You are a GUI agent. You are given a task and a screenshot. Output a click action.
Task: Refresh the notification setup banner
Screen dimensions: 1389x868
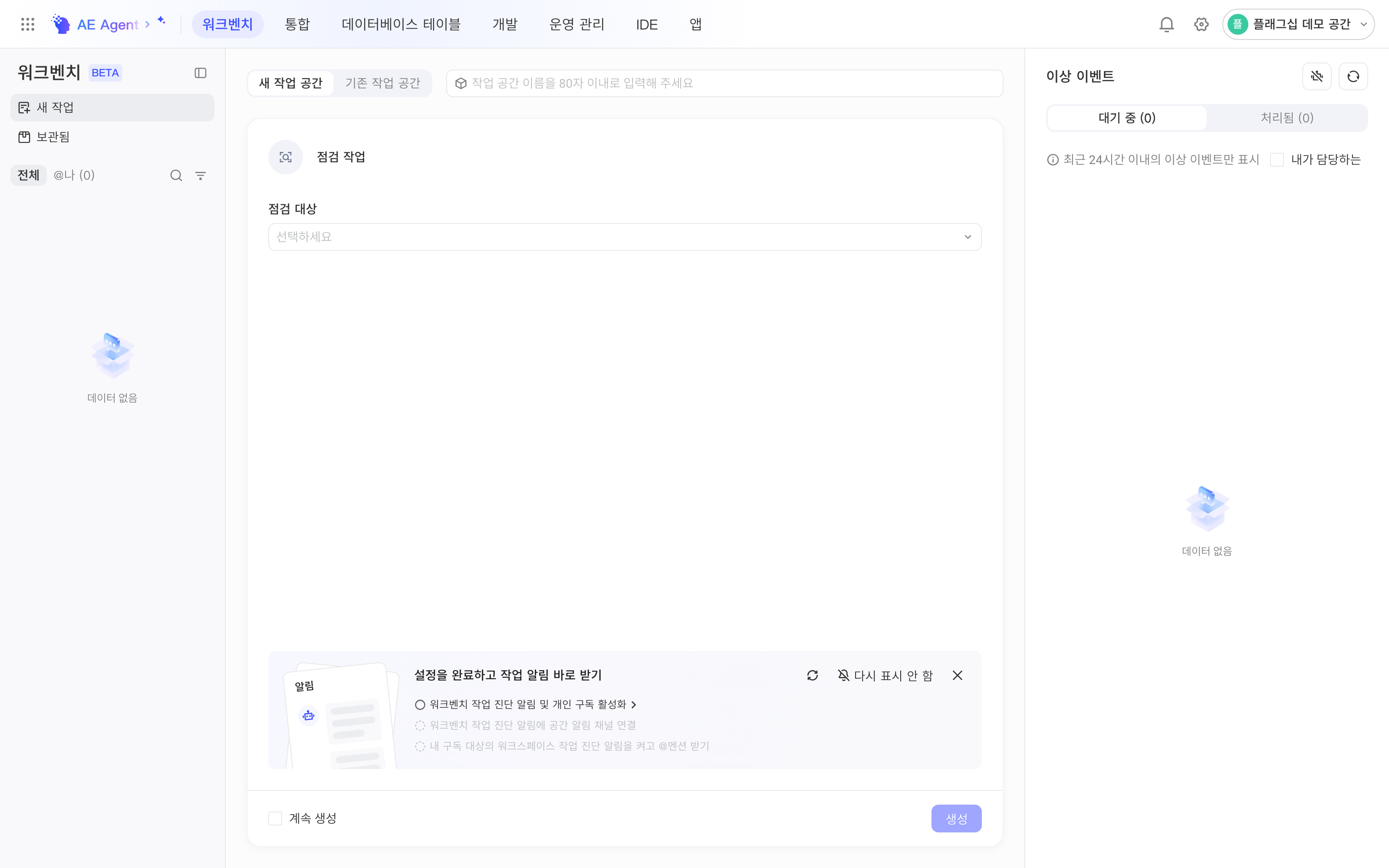pos(812,676)
